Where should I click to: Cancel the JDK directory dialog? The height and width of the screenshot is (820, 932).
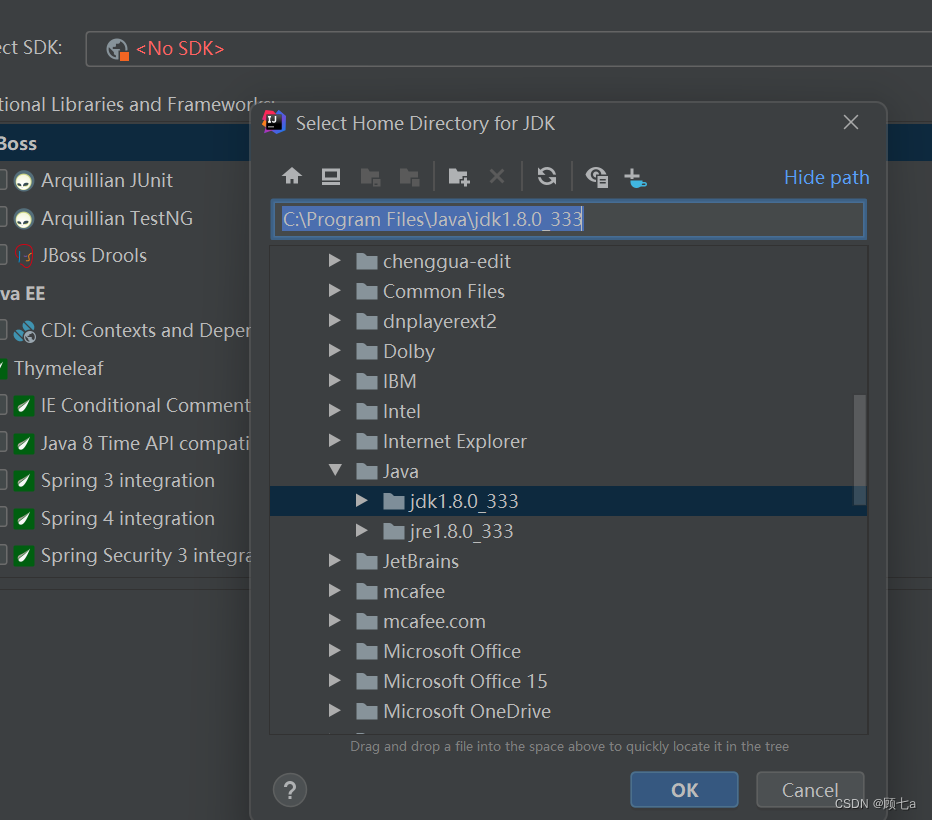point(810,790)
